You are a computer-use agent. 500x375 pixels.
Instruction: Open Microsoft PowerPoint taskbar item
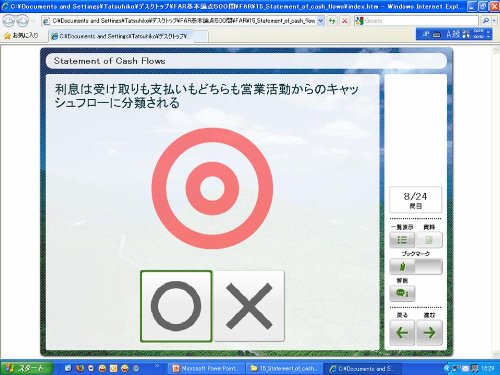[x=206, y=368]
